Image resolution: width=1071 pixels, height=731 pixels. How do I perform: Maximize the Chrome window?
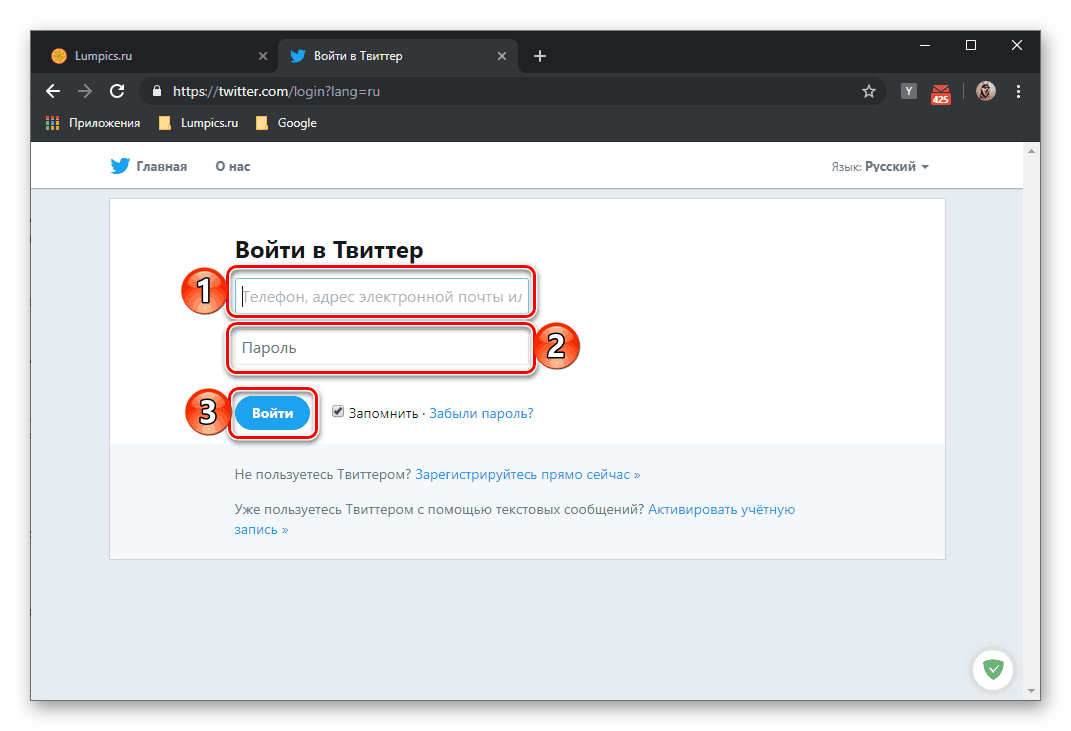coord(971,45)
